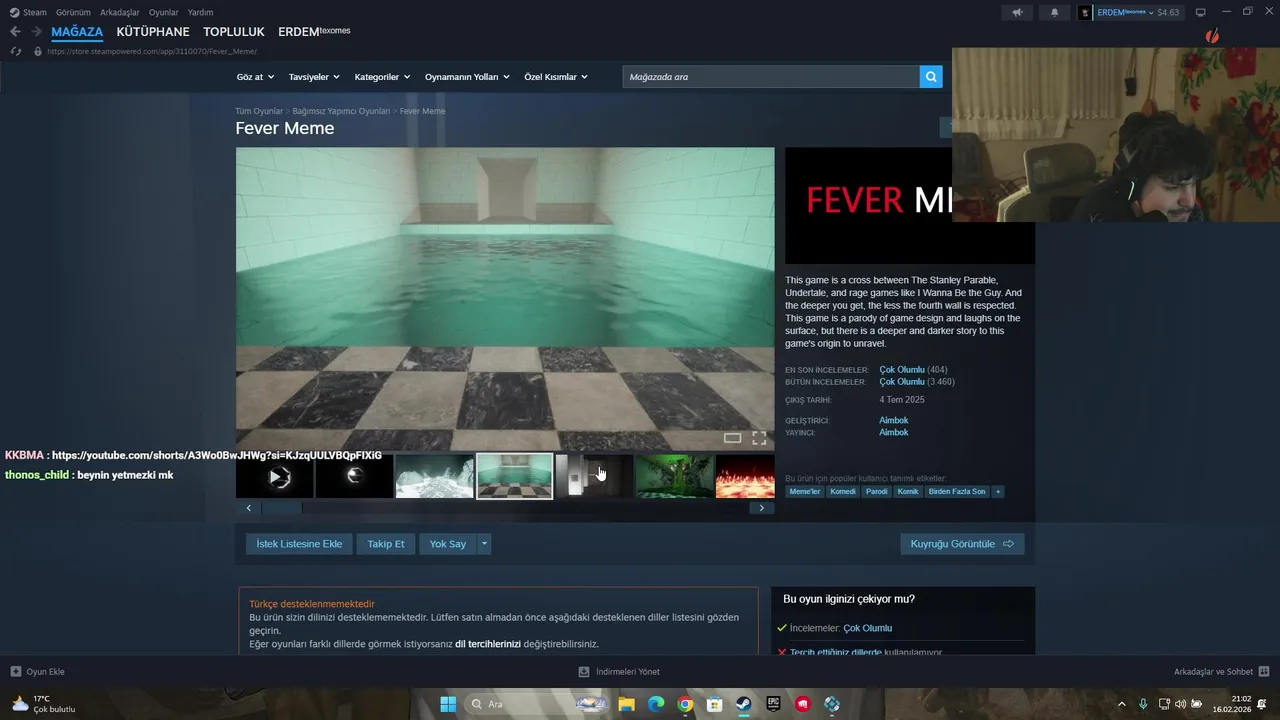
Task: Launch Microsoft Edge from the taskbar
Action: point(655,704)
